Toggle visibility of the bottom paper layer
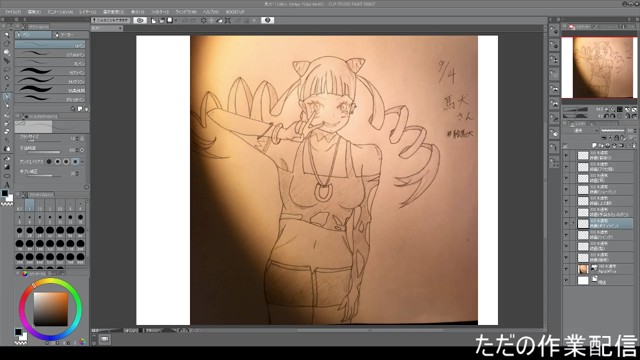Viewport: 640px width, 360px height. coord(566,280)
